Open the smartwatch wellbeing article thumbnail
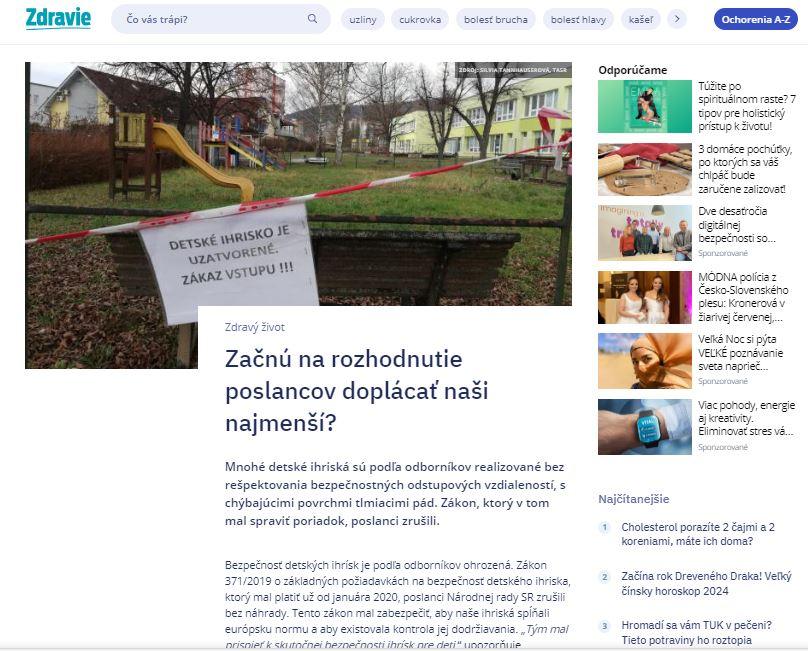 [x=644, y=426]
